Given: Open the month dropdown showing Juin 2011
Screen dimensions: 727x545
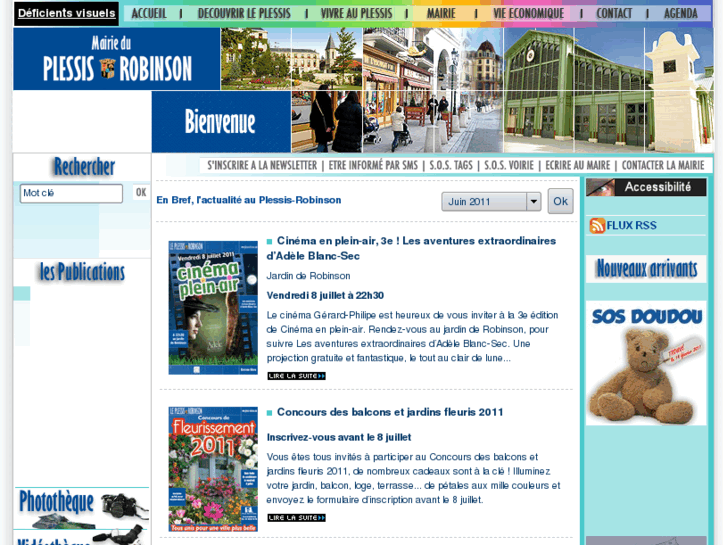Looking at the screenshot, I should [x=491, y=202].
